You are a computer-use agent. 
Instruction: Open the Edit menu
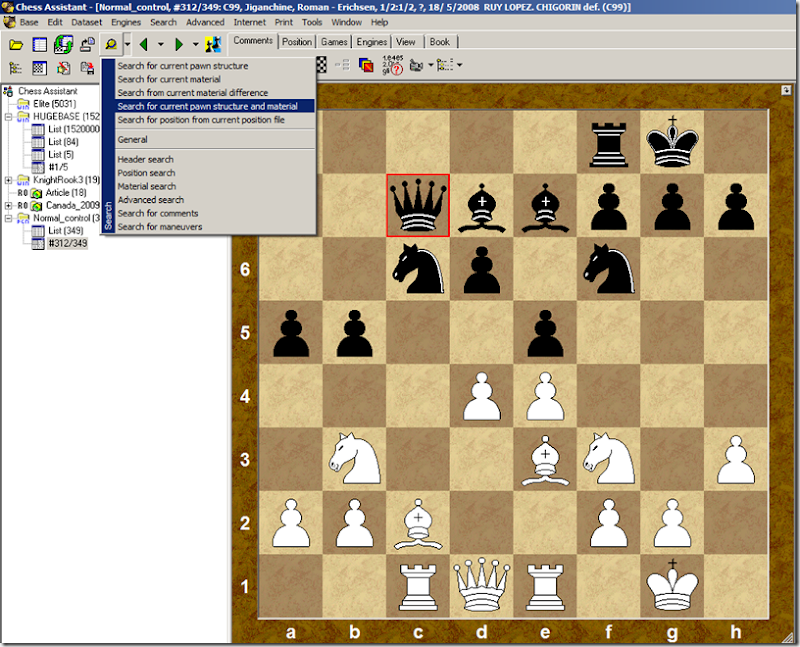pyautogui.click(x=55, y=22)
